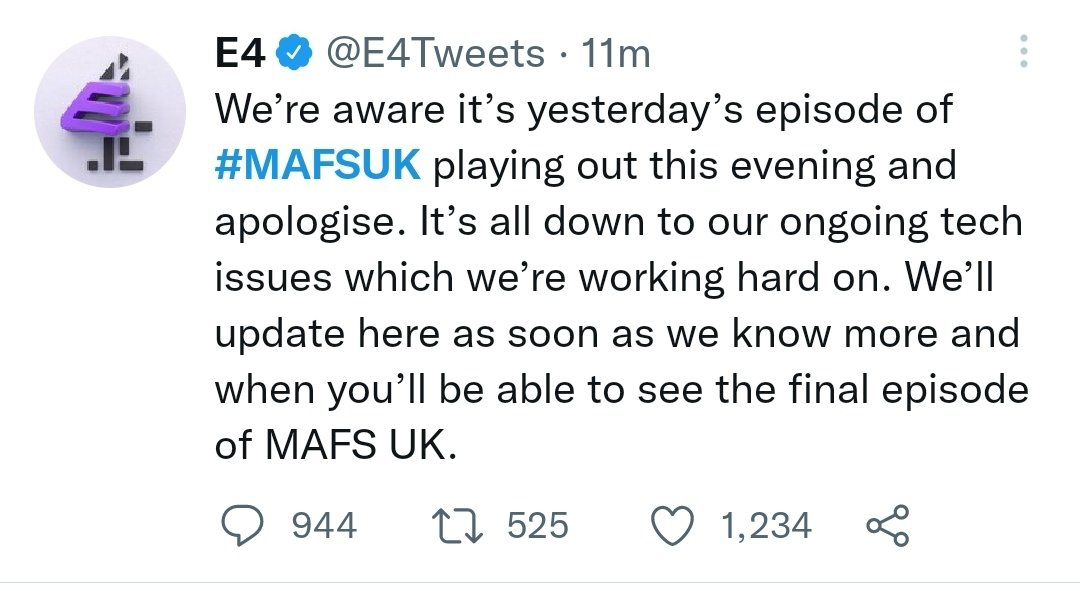The image size is (1080, 591).
Task: Click the 11m timestamp
Action: (x=616, y=54)
